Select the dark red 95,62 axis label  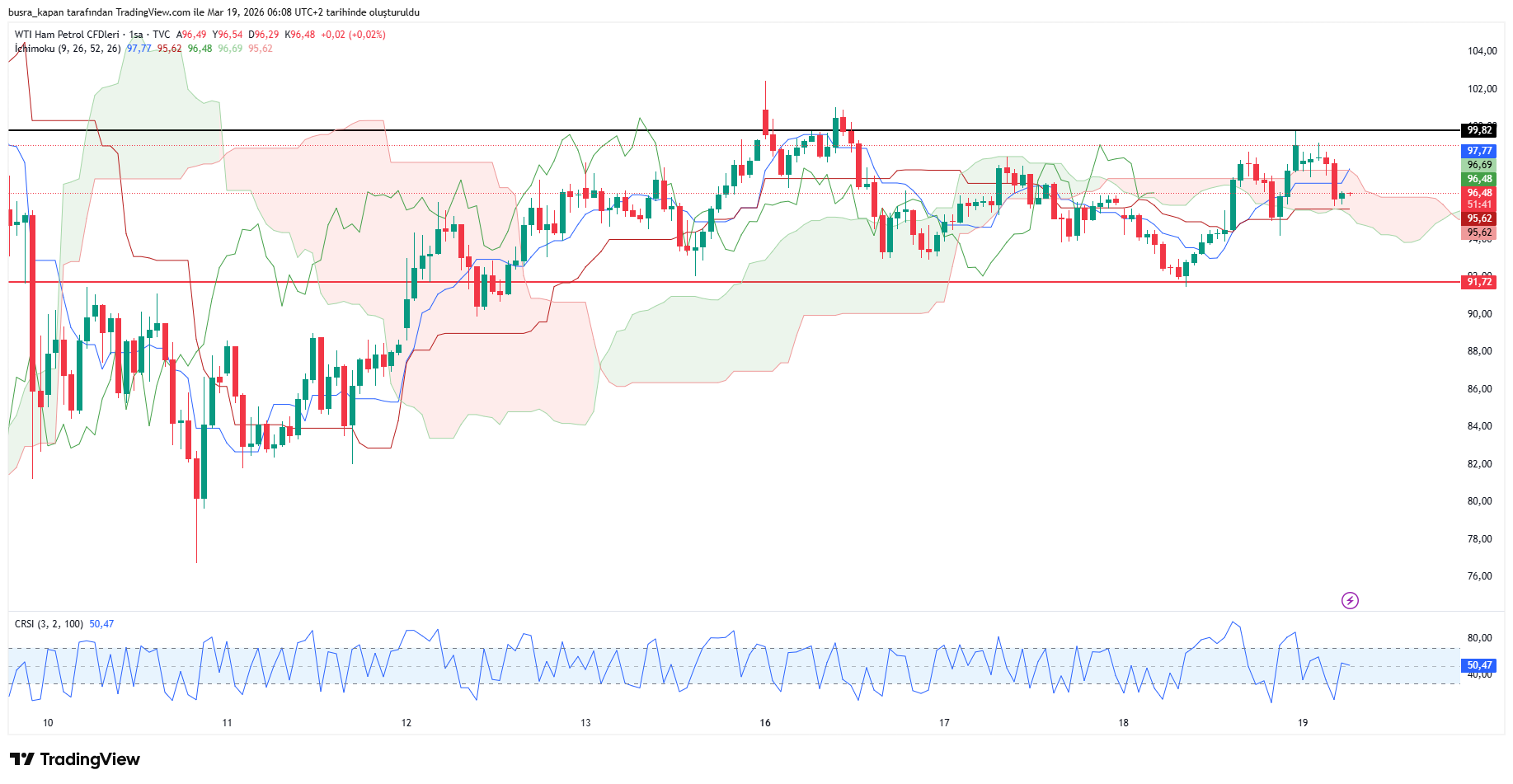coord(1479,218)
